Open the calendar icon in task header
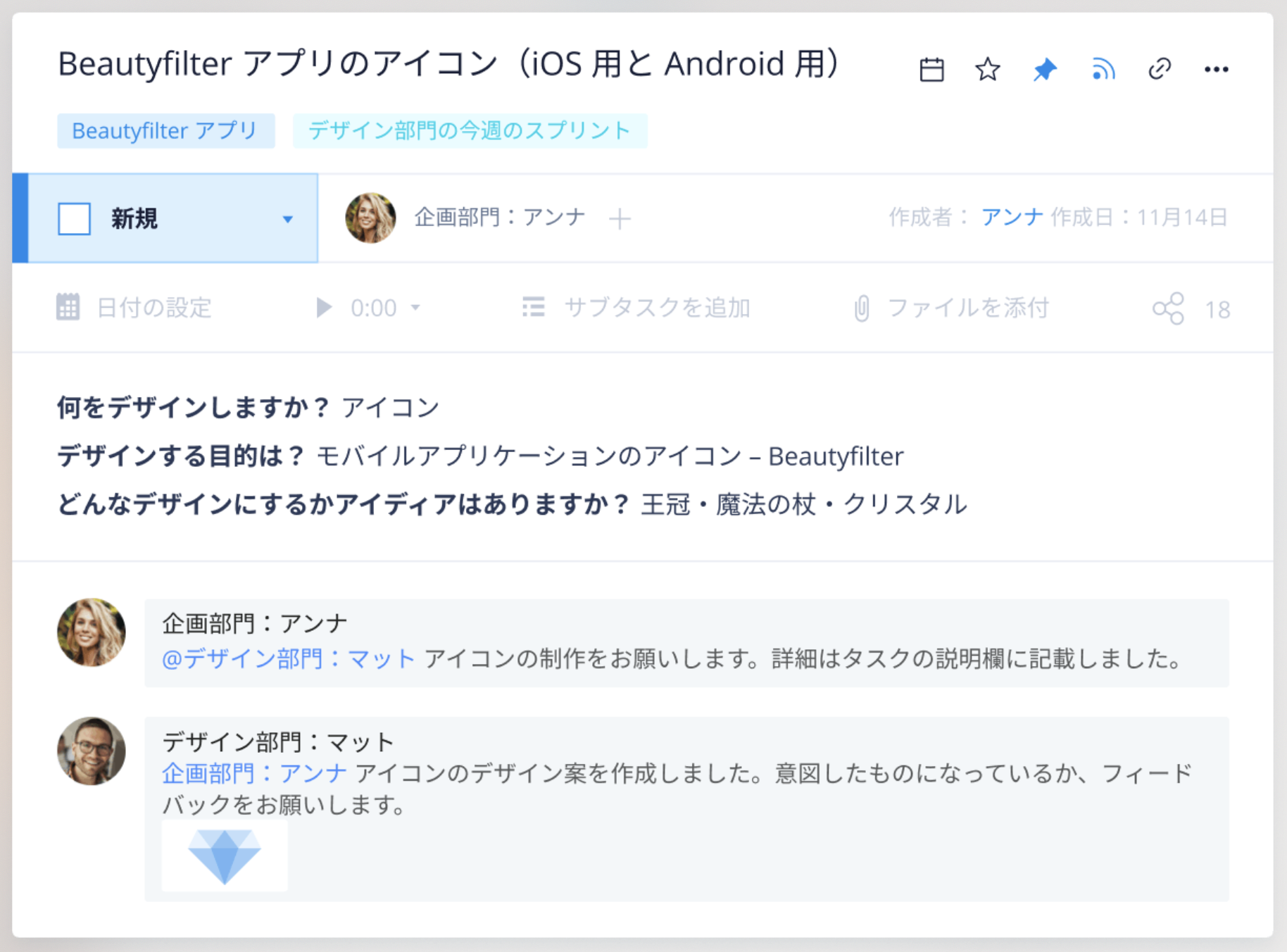1287x952 pixels. 931,69
